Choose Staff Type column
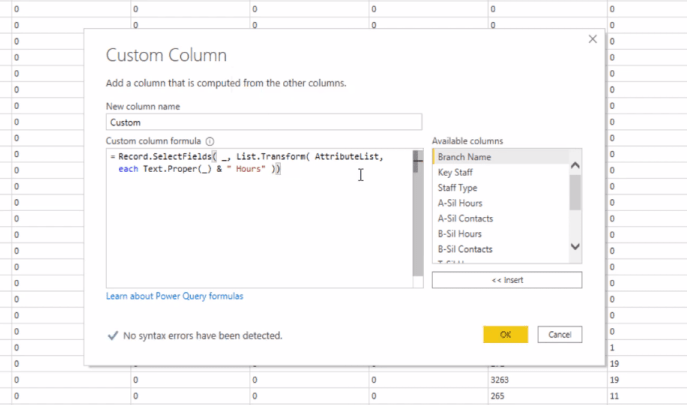 [x=500, y=188]
